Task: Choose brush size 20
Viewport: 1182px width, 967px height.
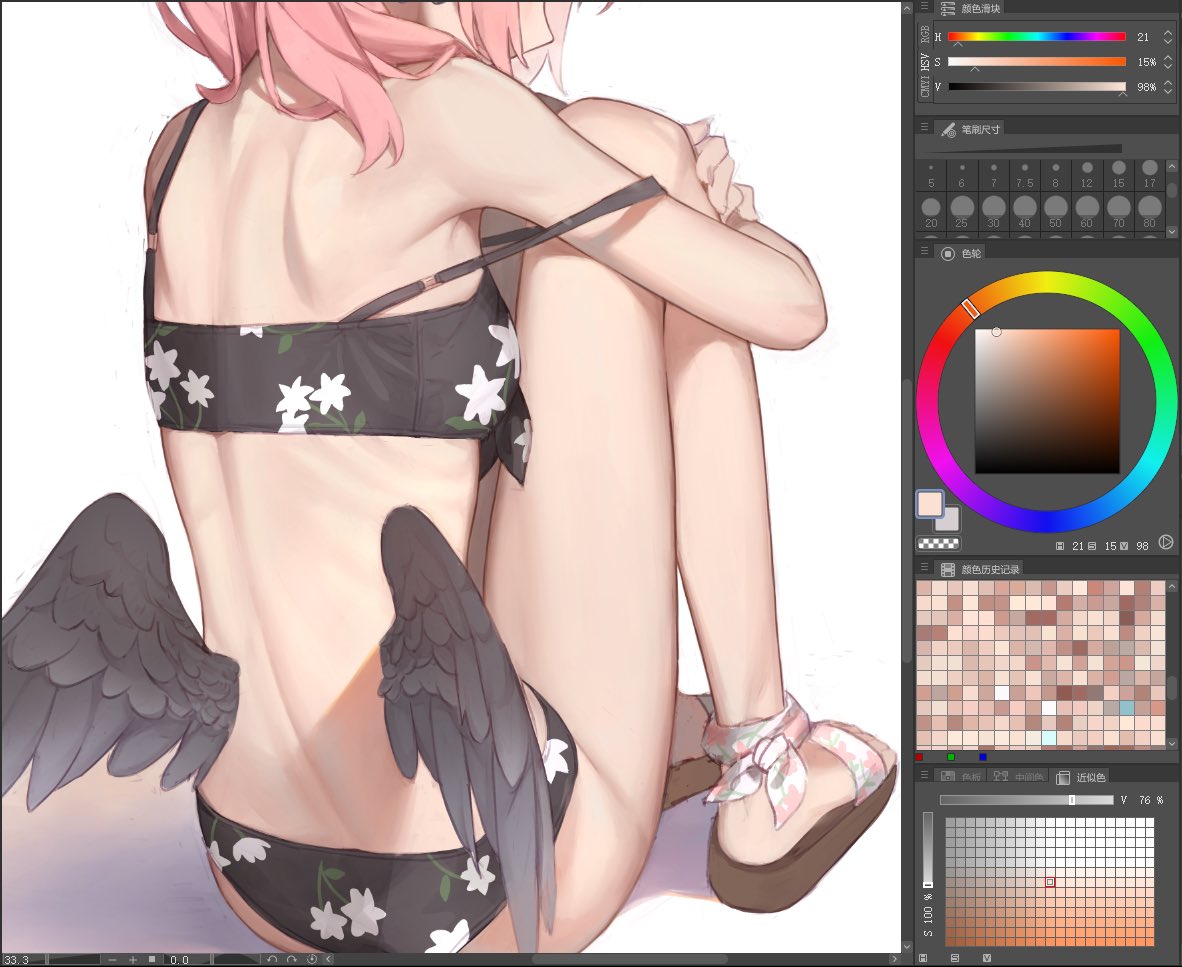Action: pyautogui.click(x=931, y=212)
